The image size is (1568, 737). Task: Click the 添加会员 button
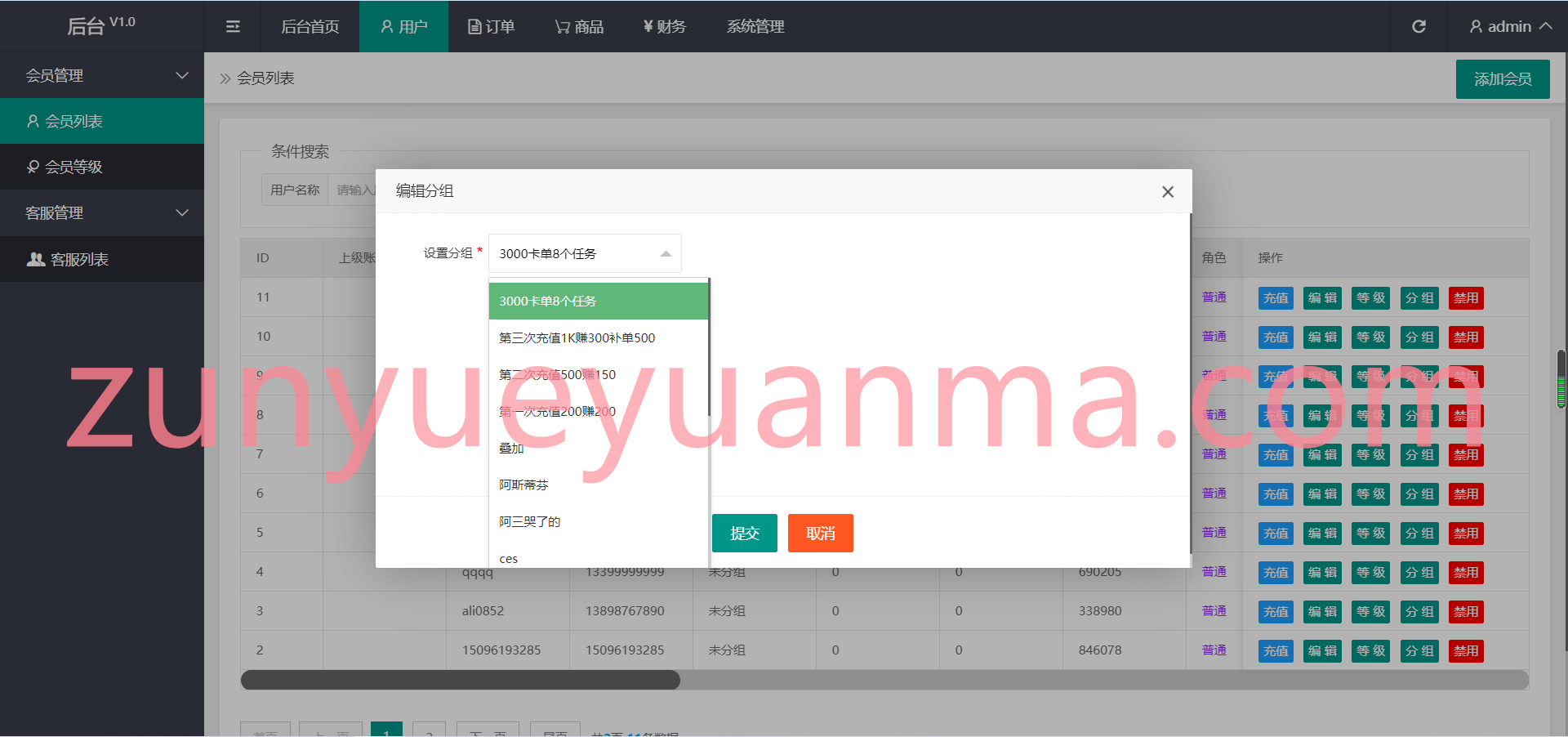tap(1503, 79)
